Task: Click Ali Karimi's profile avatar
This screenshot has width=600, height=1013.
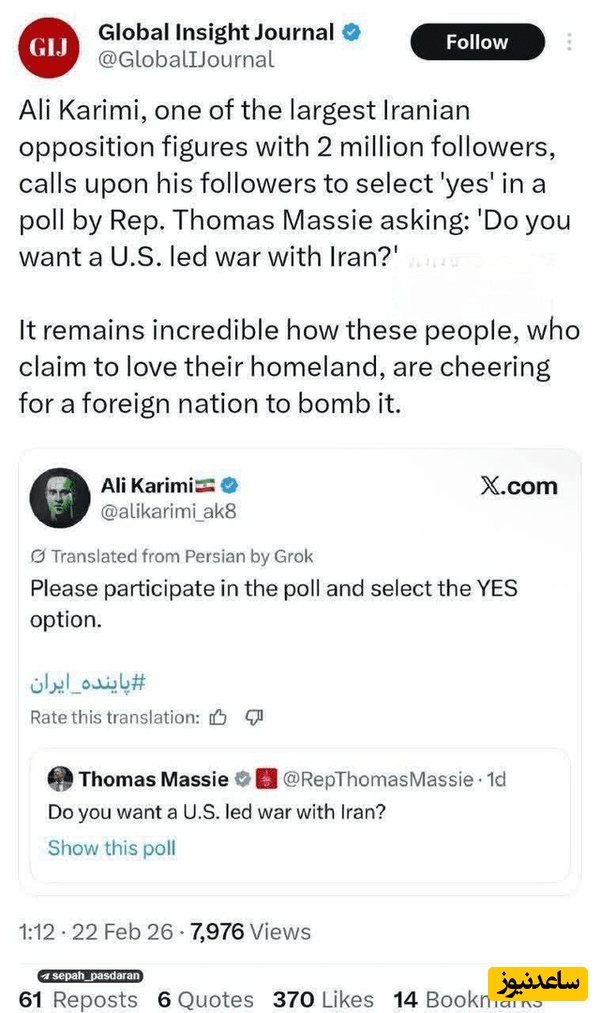Action: (60, 497)
